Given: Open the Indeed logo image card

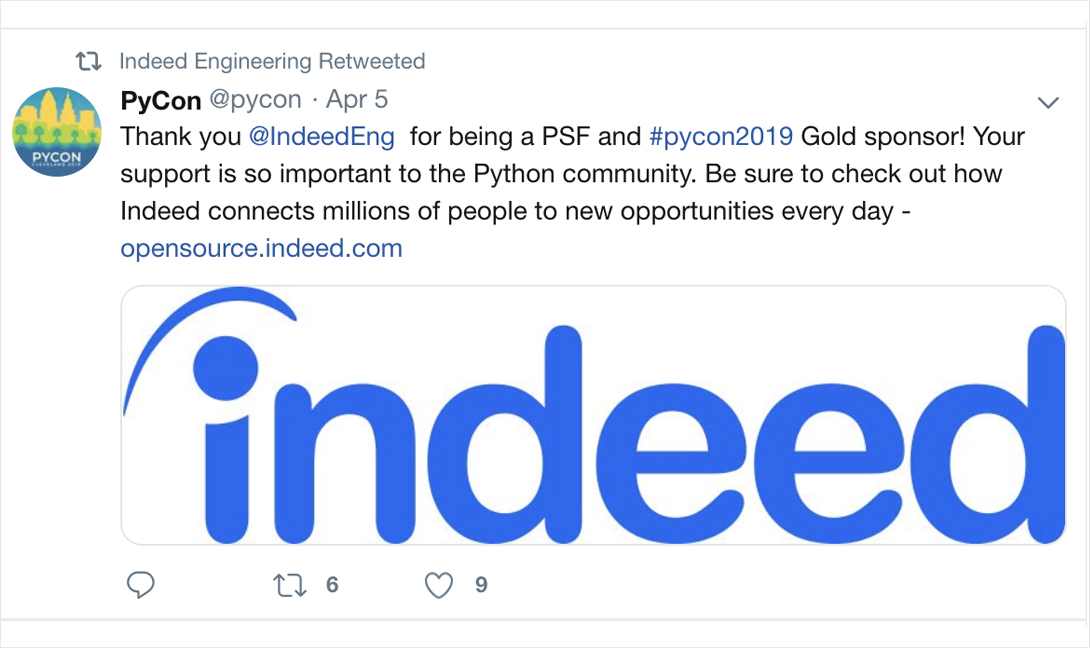Looking at the screenshot, I should [593, 415].
